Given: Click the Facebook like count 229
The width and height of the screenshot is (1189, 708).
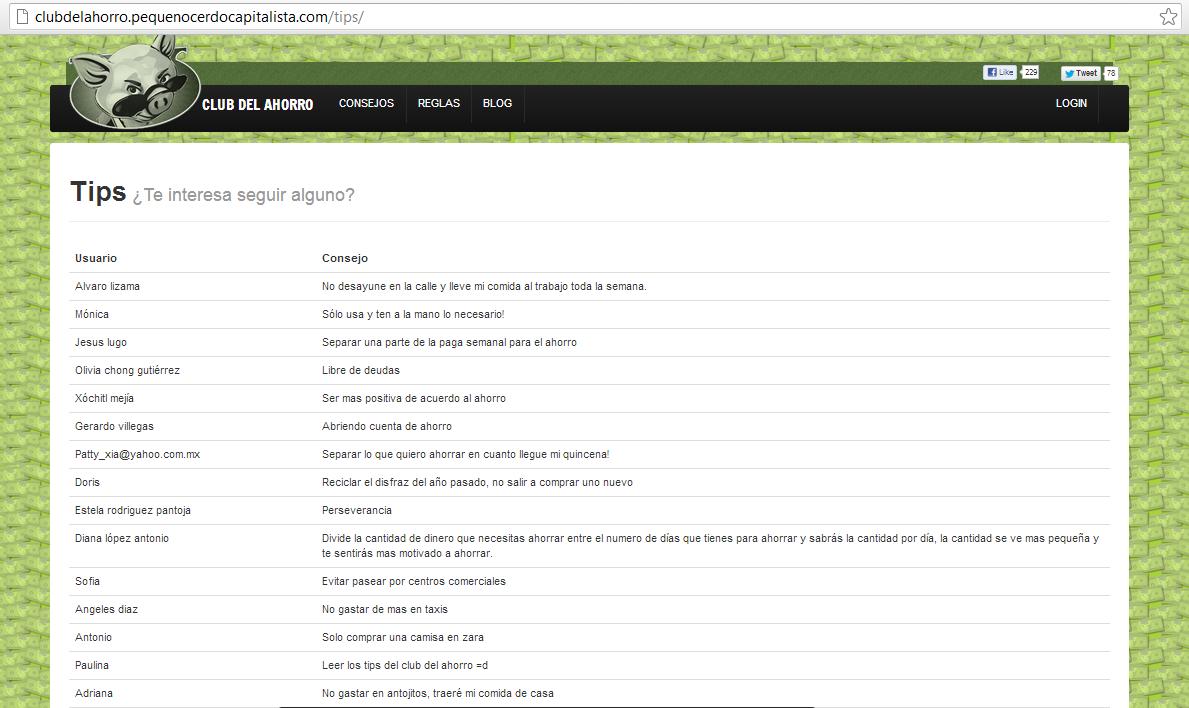Looking at the screenshot, I should tap(1030, 72).
